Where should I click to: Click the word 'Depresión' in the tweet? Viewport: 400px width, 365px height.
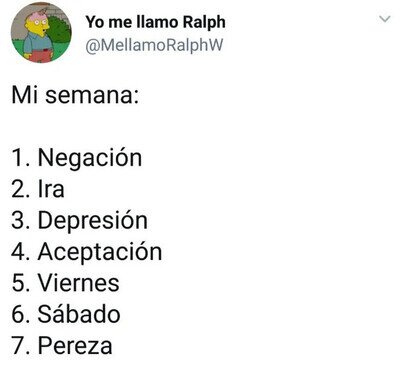(x=93, y=221)
